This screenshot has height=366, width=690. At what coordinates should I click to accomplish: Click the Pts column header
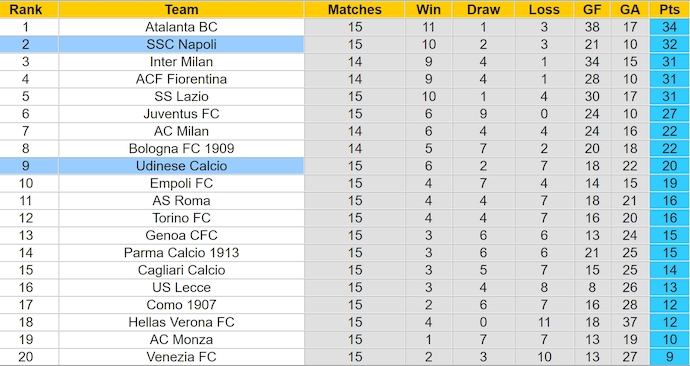pyautogui.click(x=670, y=9)
